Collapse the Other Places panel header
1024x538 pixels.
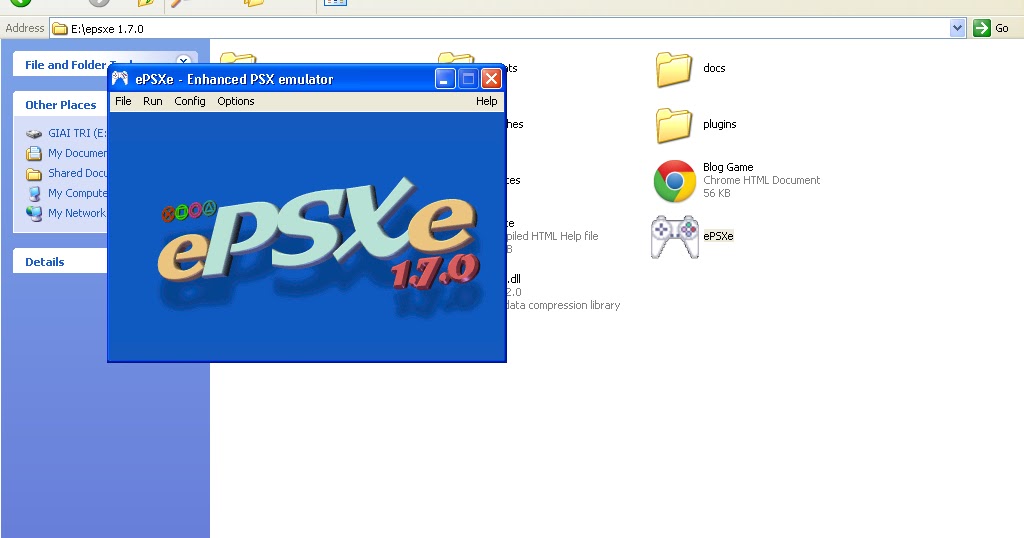click(60, 104)
